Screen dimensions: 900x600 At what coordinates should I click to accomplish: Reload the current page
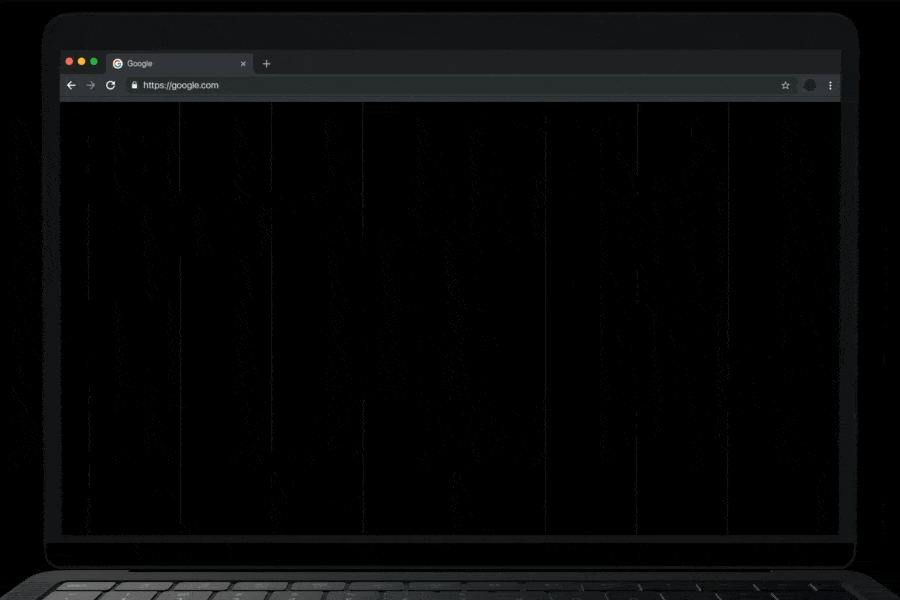tap(111, 86)
